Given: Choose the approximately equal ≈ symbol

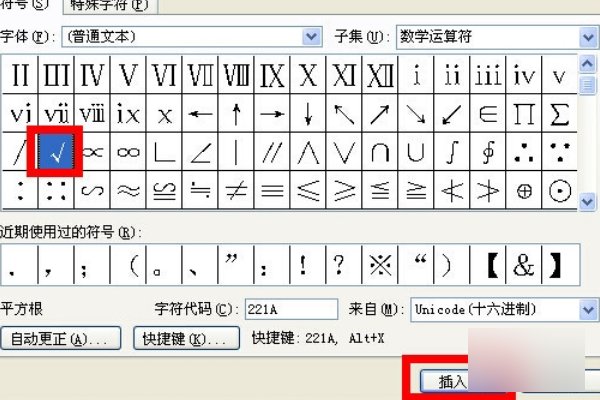Looking at the screenshot, I should pyautogui.click(x=128, y=190).
